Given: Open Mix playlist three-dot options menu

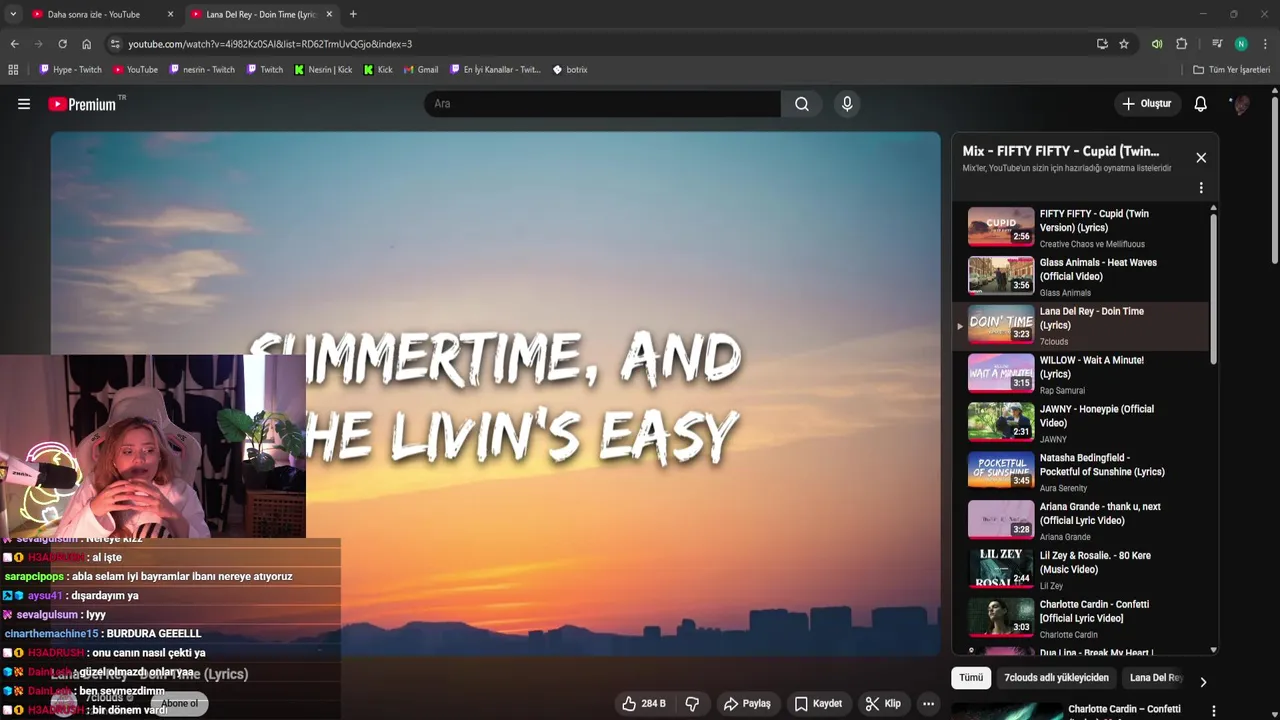Looking at the screenshot, I should click(1201, 188).
